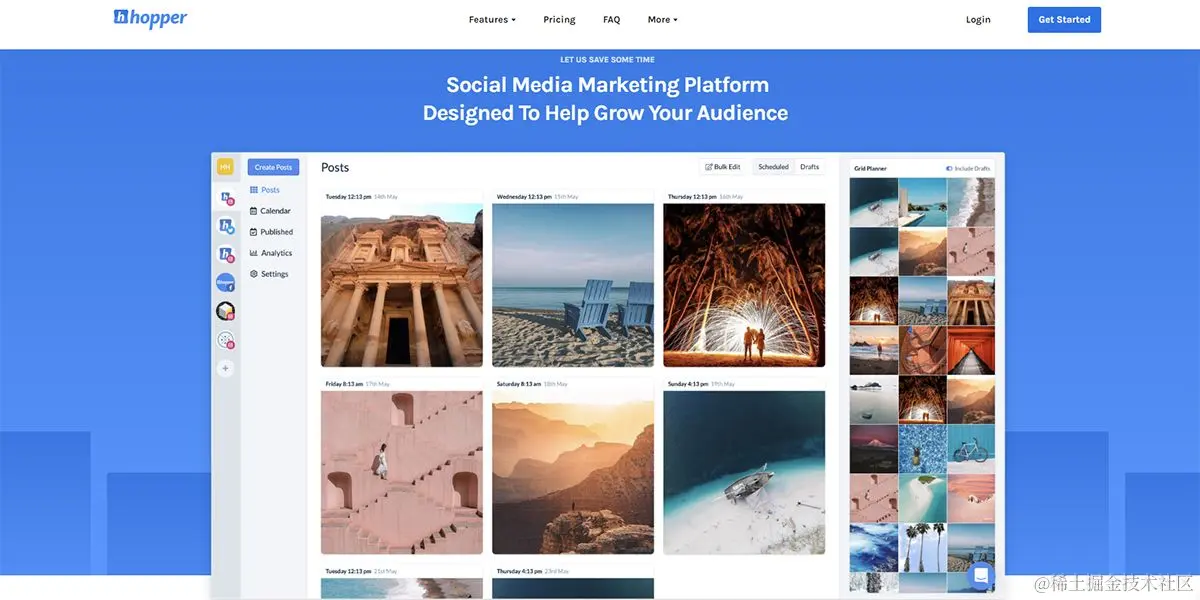The width and height of the screenshot is (1200, 600).
Task: Select the snowy mountain dusk image in Grid Planner
Action: 873,448
